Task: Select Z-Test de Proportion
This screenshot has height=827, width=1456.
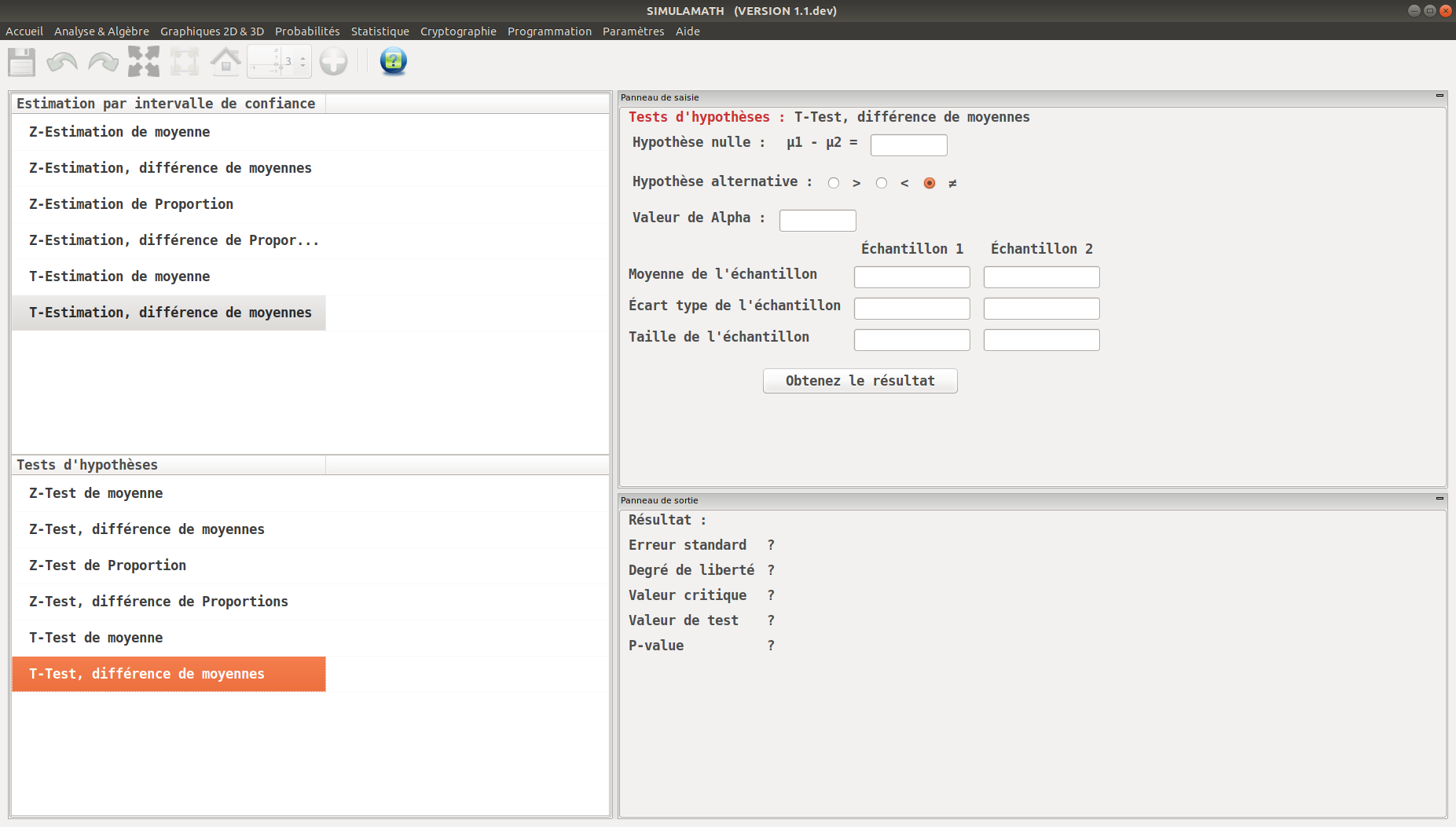Action: click(x=169, y=565)
